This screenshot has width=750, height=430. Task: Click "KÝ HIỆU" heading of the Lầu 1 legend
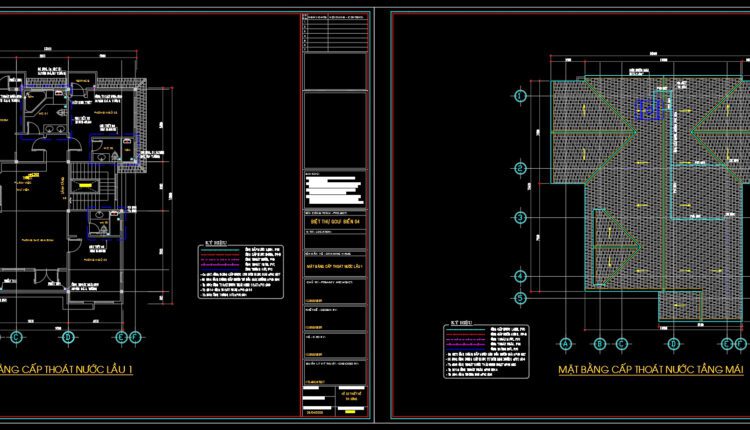216,243
